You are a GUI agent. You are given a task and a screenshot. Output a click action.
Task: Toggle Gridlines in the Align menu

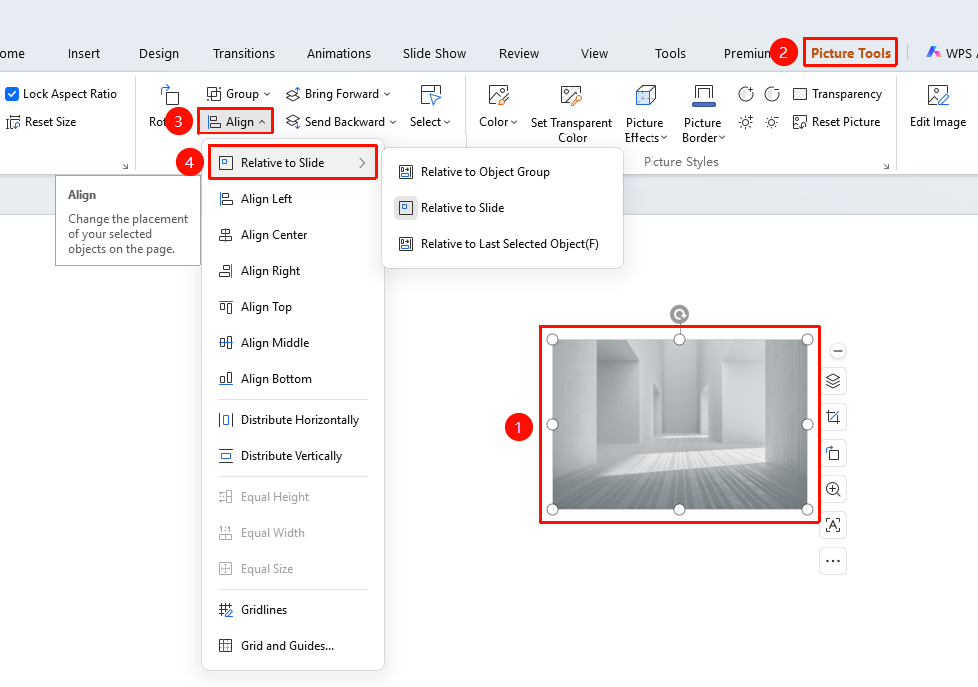pos(293,610)
